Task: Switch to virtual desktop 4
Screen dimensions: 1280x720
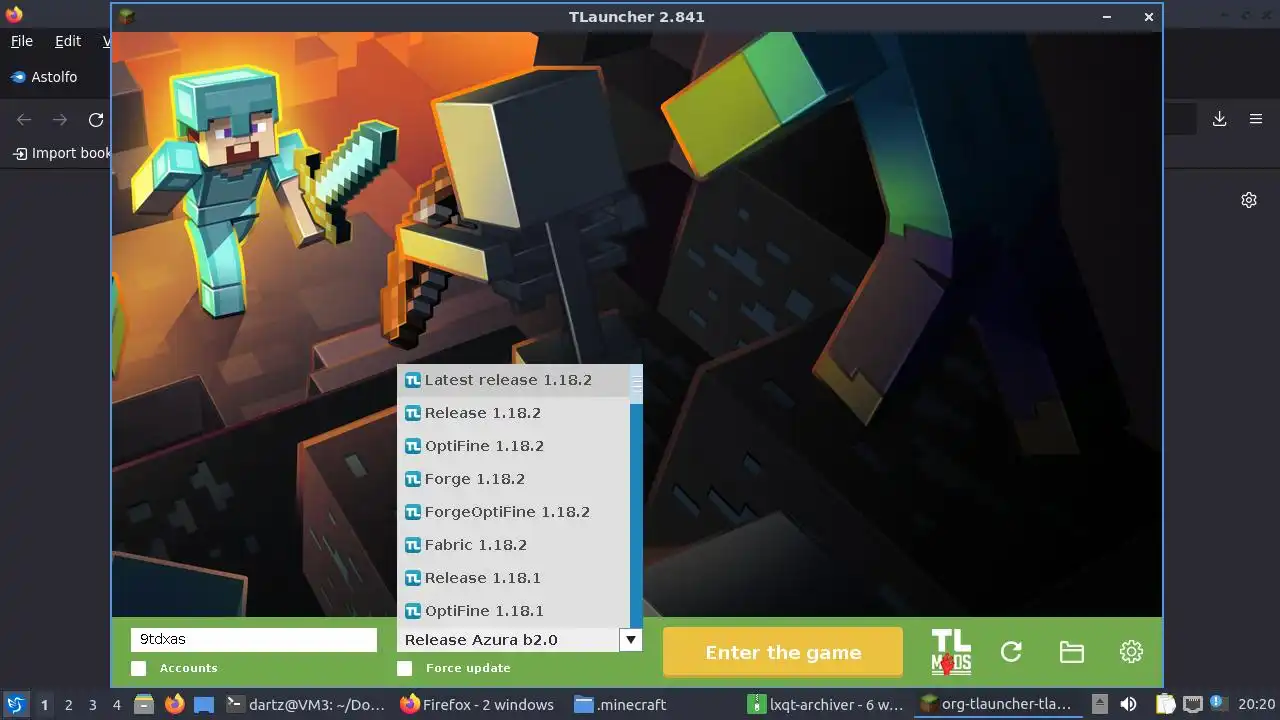Action: click(116, 704)
